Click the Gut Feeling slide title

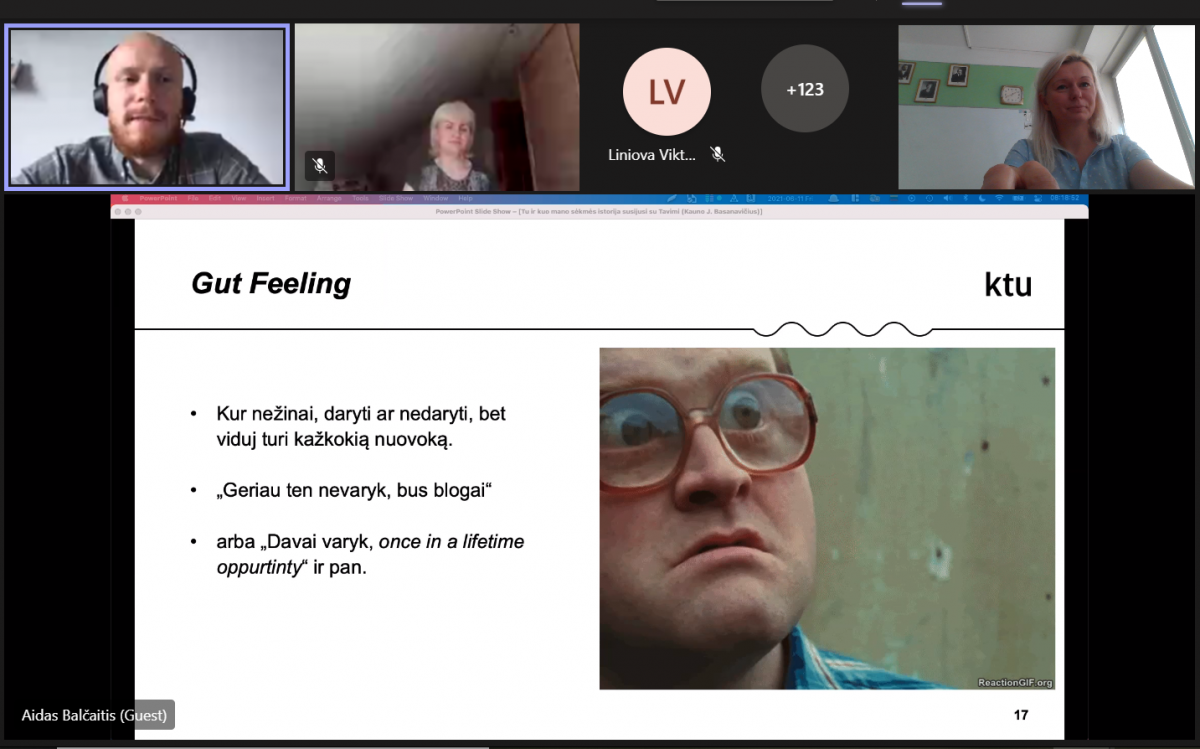[271, 284]
